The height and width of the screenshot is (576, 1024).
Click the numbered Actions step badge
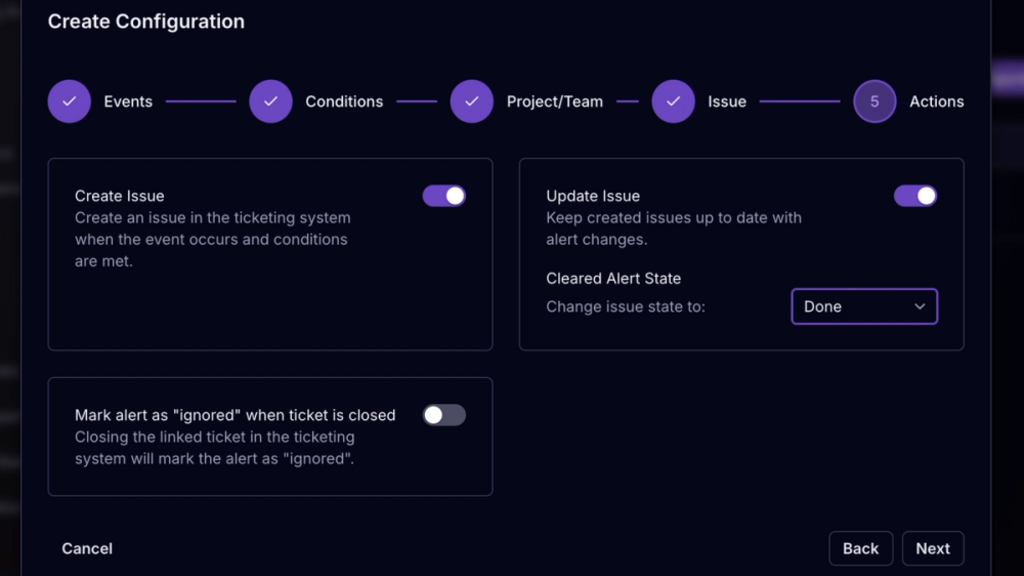coord(874,101)
